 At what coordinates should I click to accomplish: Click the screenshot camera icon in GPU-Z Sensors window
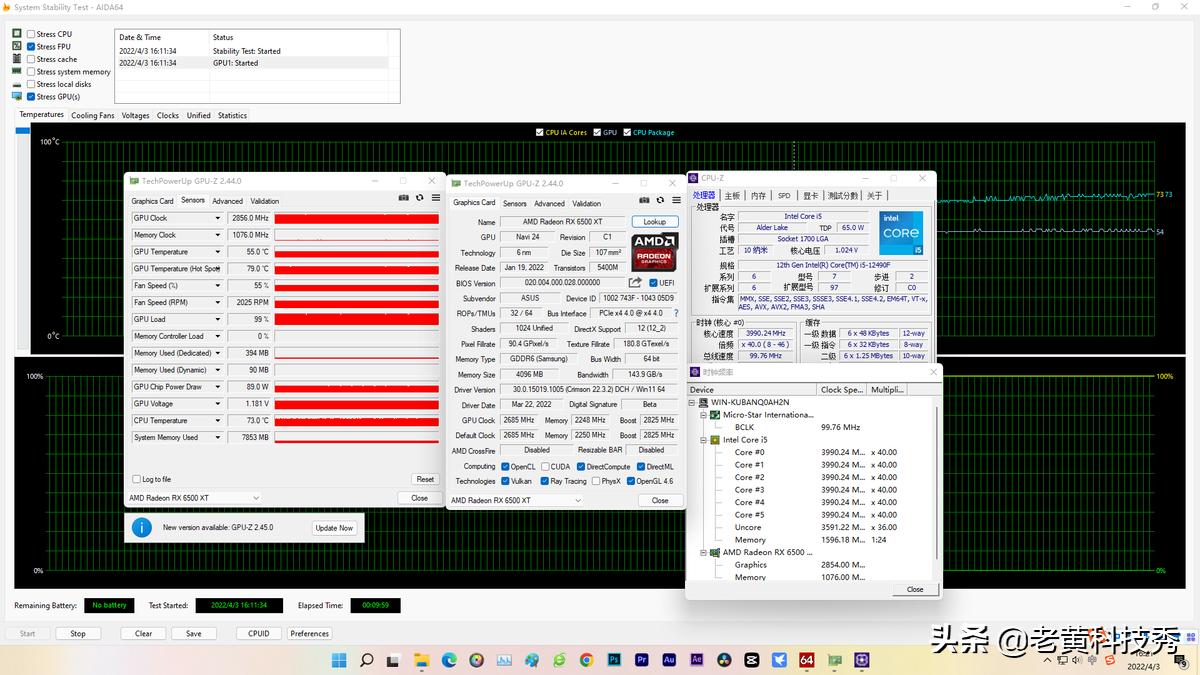pyautogui.click(x=404, y=198)
